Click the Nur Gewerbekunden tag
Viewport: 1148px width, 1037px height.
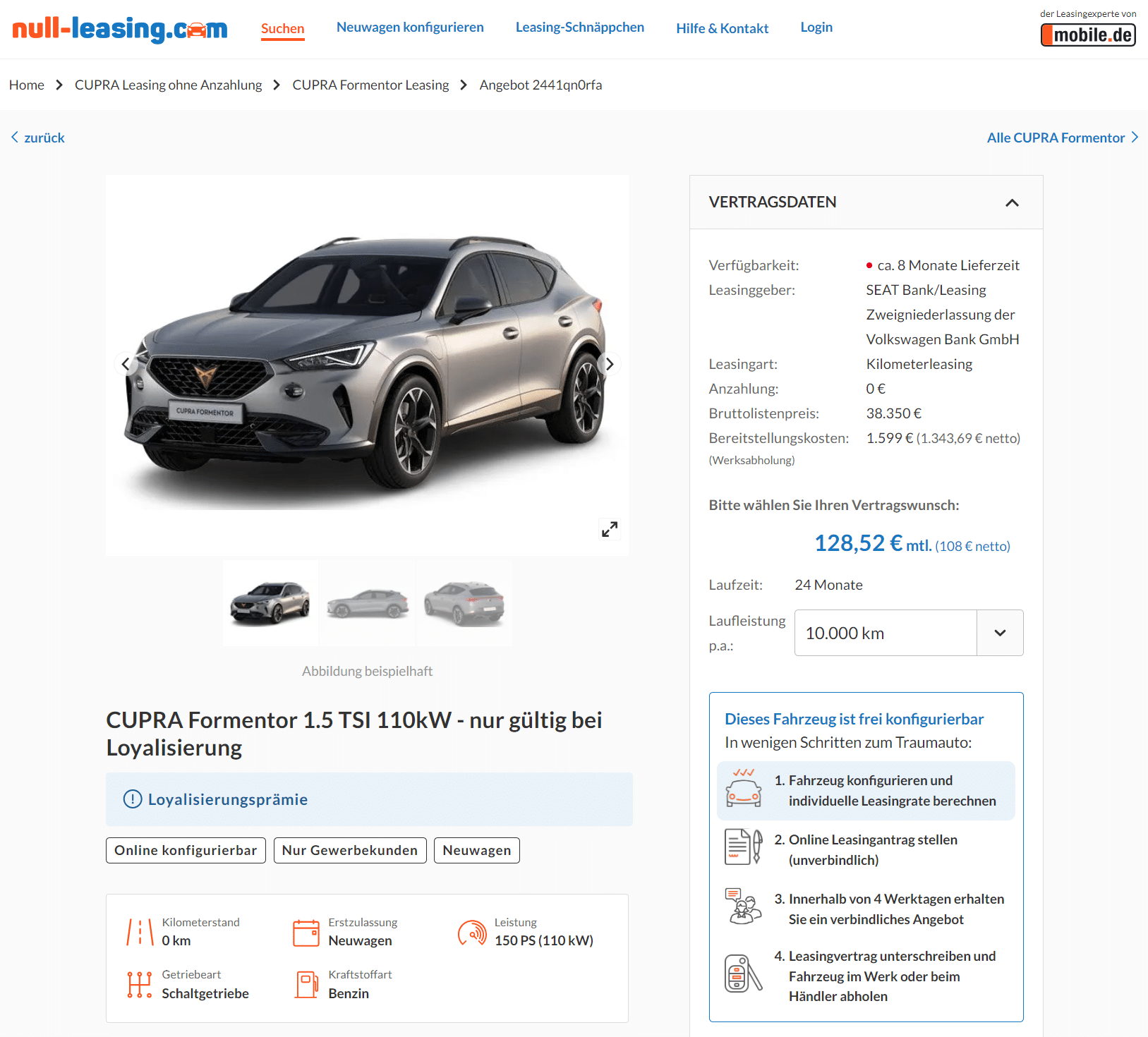tap(350, 850)
